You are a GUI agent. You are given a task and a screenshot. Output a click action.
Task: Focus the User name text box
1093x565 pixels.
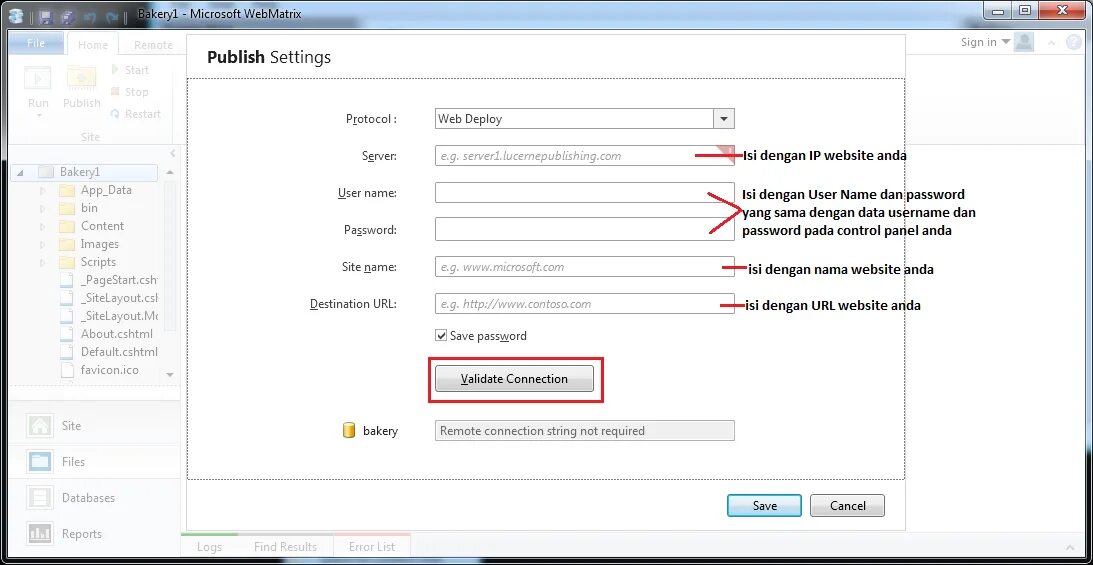[x=584, y=192]
